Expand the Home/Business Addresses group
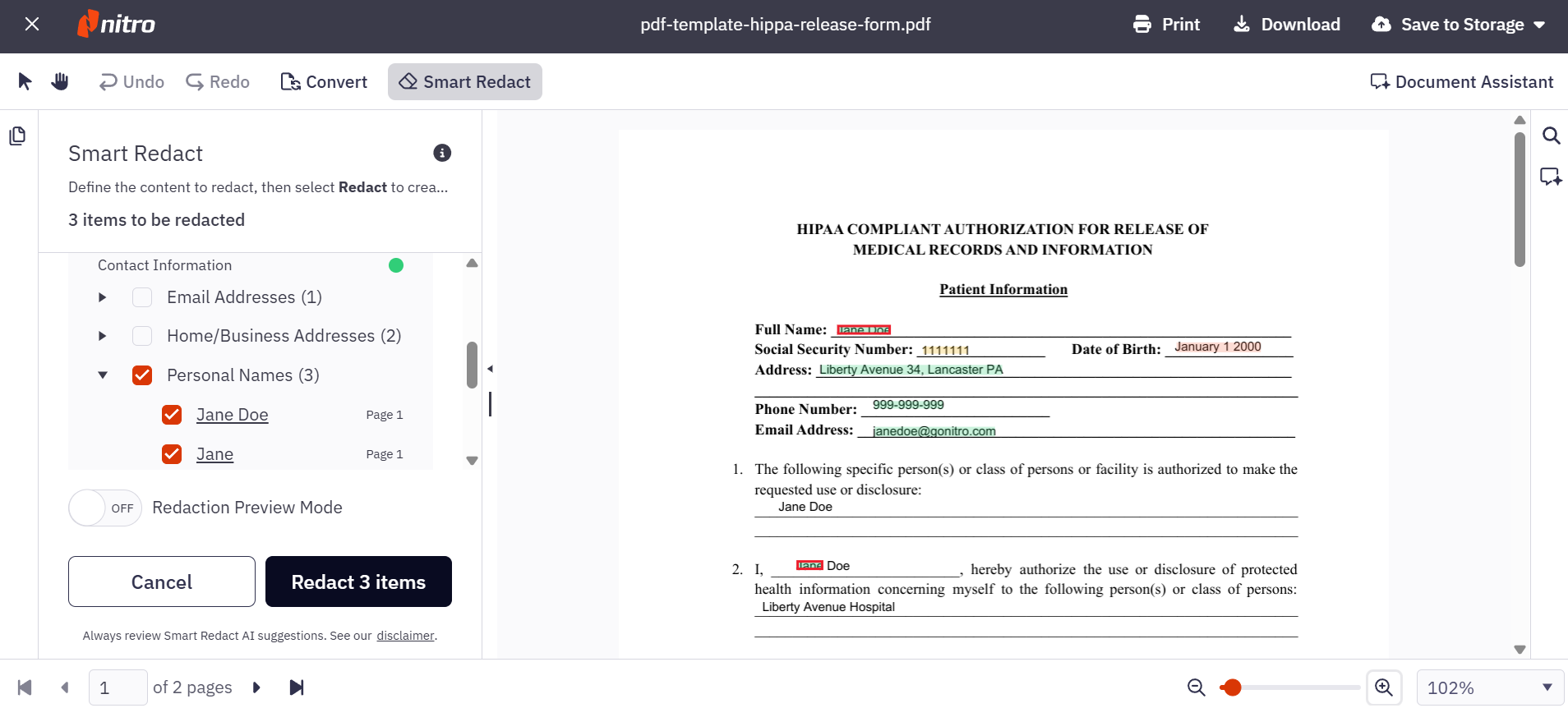 (102, 336)
